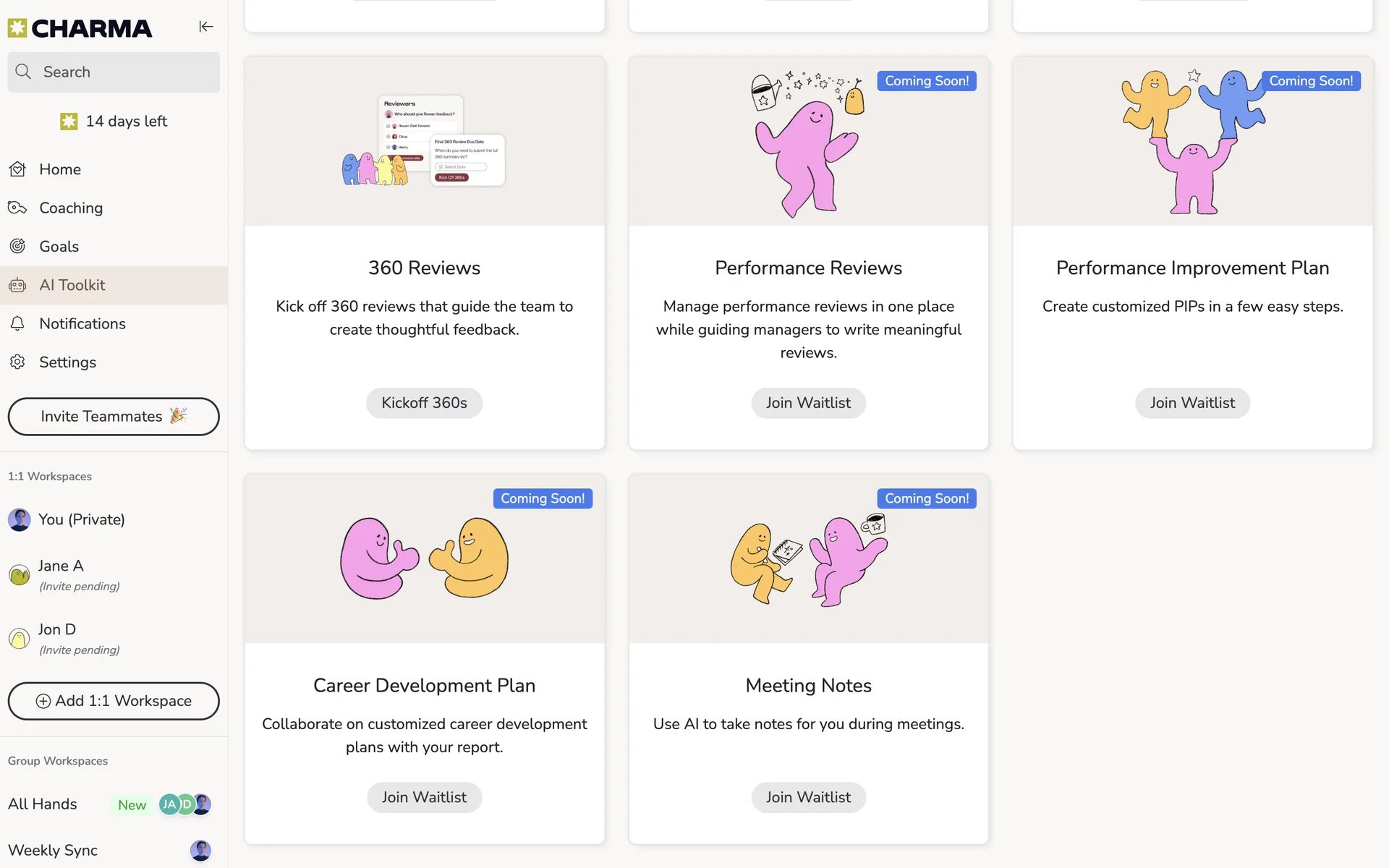The image size is (1389, 868).
Task: Open Jane A's 1:1 workspace
Action: click(61, 574)
